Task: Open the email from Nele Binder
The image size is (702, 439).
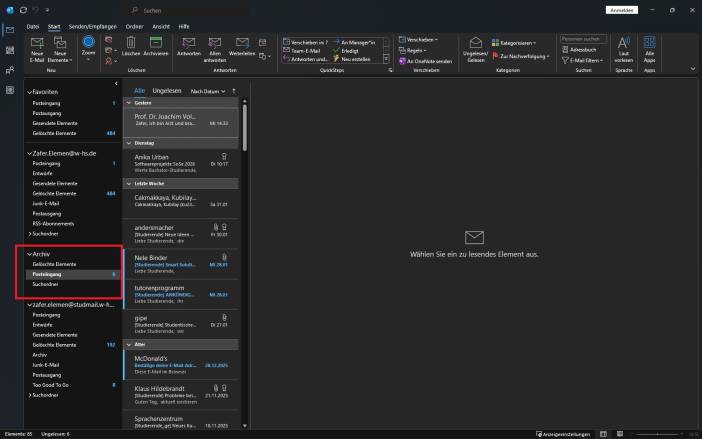Action: coord(180,261)
